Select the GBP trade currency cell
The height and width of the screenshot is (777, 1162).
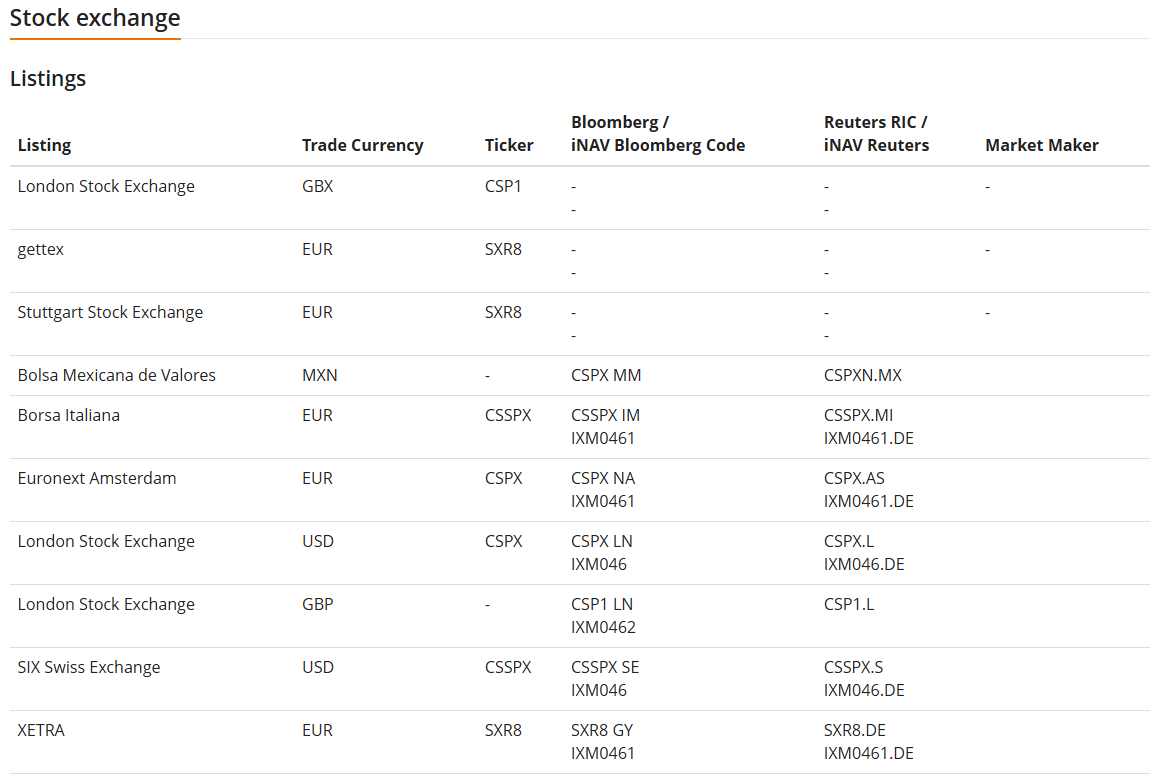click(x=318, y=604)
